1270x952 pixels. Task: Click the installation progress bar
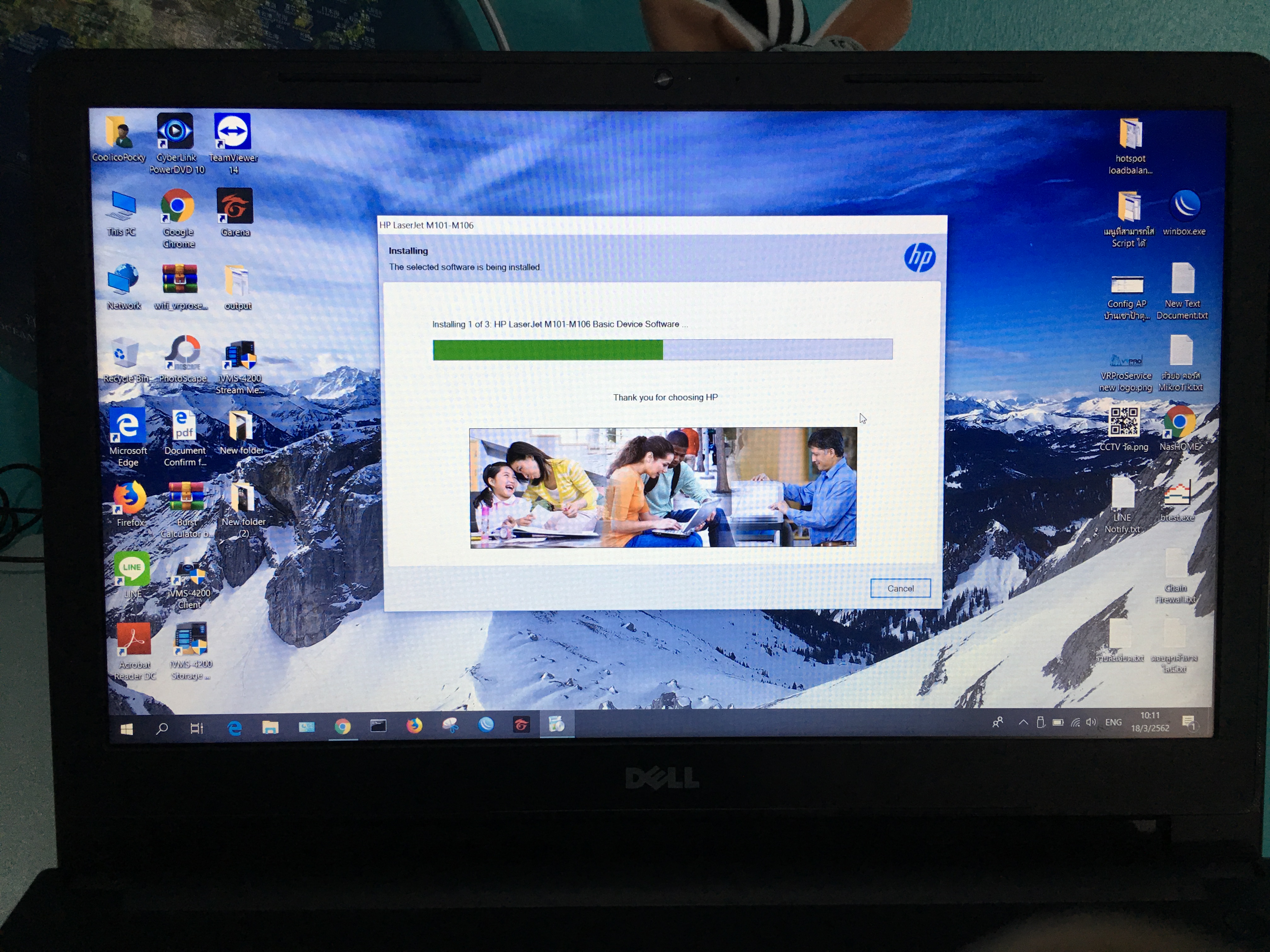coord(662,349)
